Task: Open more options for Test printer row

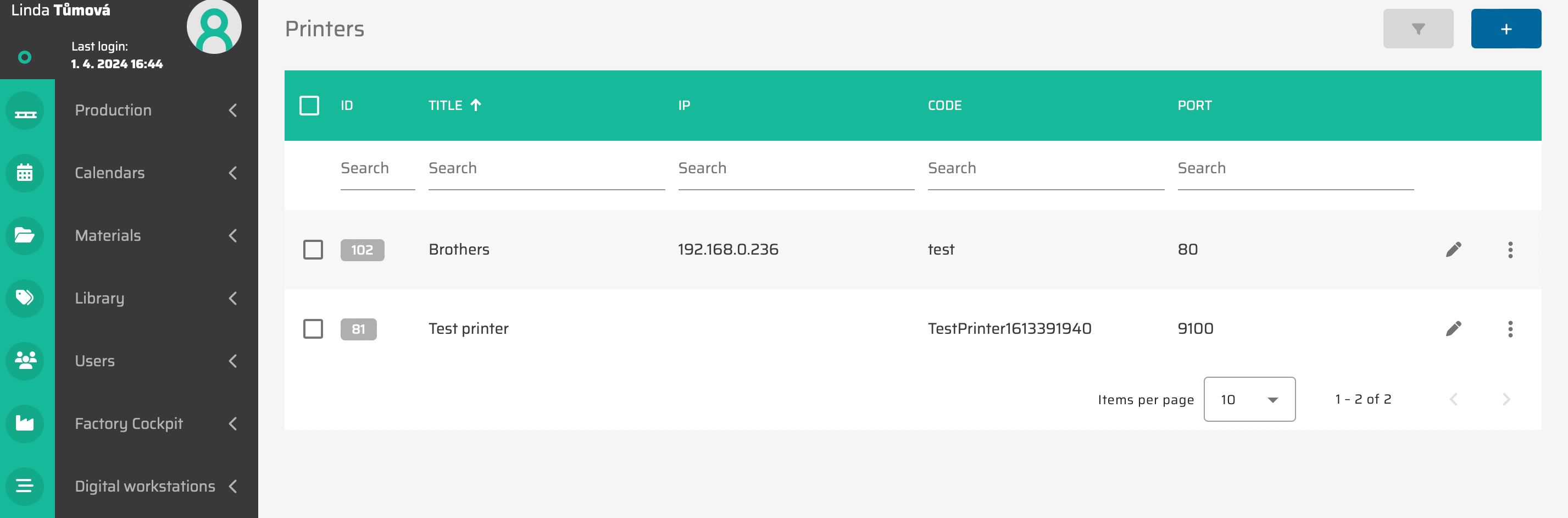Action: [1510, 329]
